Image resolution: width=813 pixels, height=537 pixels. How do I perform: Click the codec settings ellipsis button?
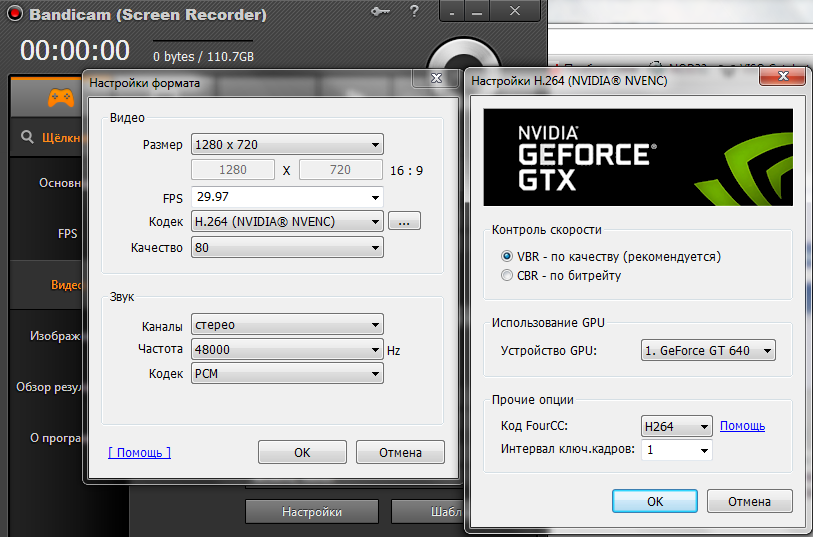click(x=404, y=221)
